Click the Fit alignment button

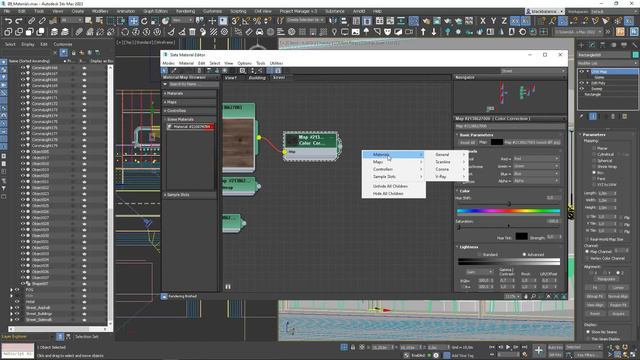tap(595, 287)
